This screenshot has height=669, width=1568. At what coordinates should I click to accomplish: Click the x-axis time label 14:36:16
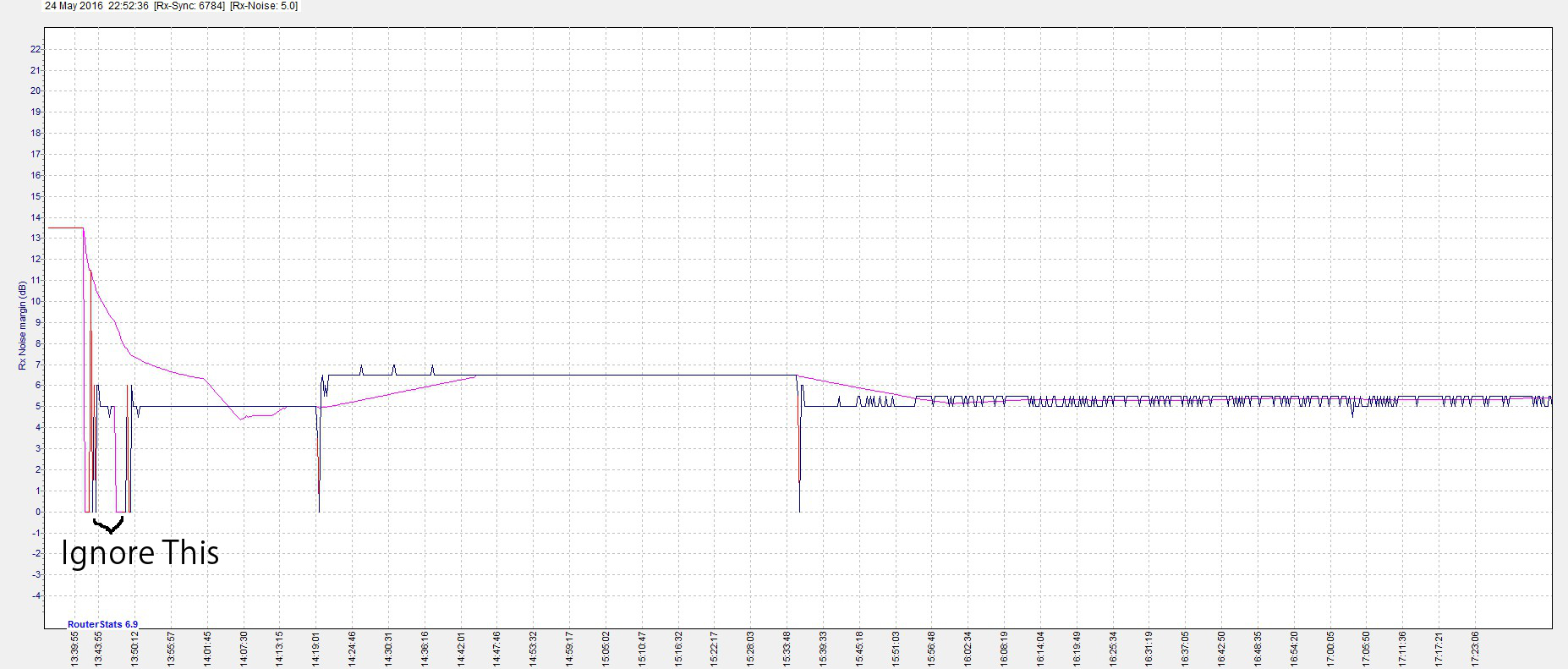425,650
